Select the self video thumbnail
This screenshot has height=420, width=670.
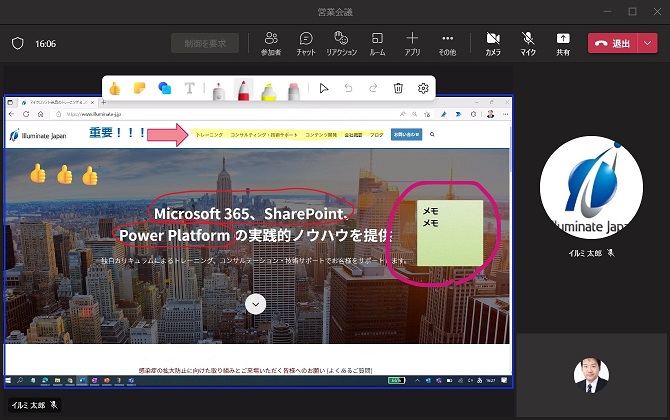(x=591, y=375)
